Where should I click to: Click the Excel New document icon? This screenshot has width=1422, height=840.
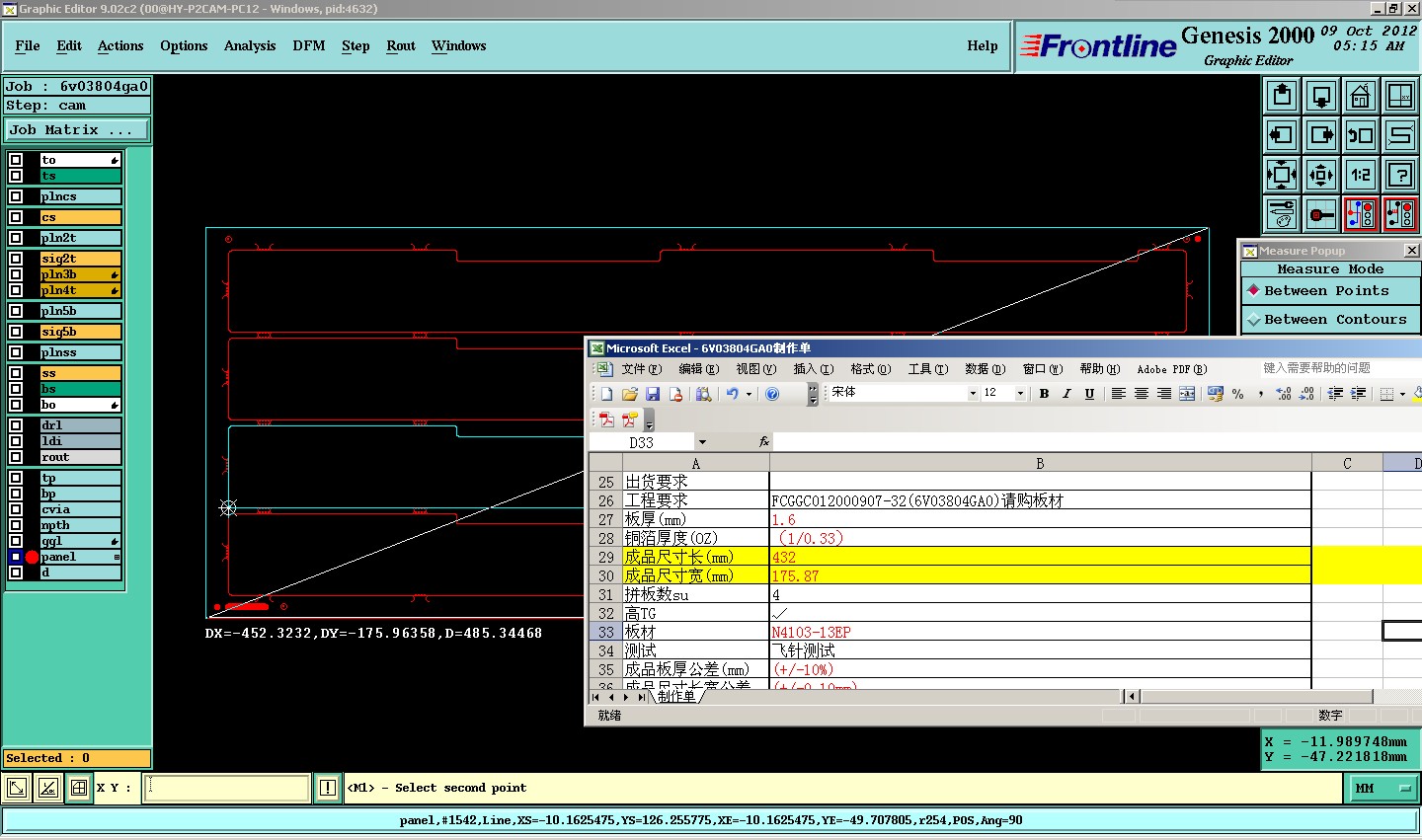pyautogui.click(x=606, y=394)
